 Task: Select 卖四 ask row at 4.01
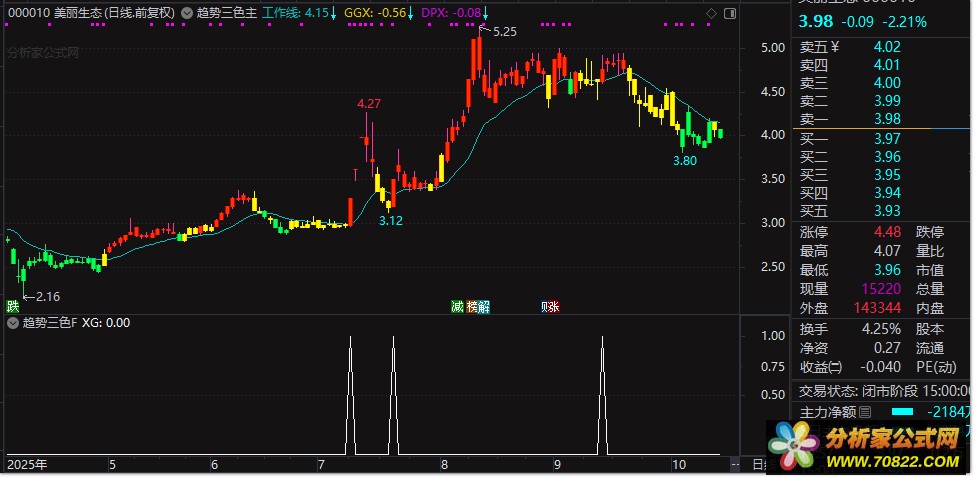tap(883, 65)
